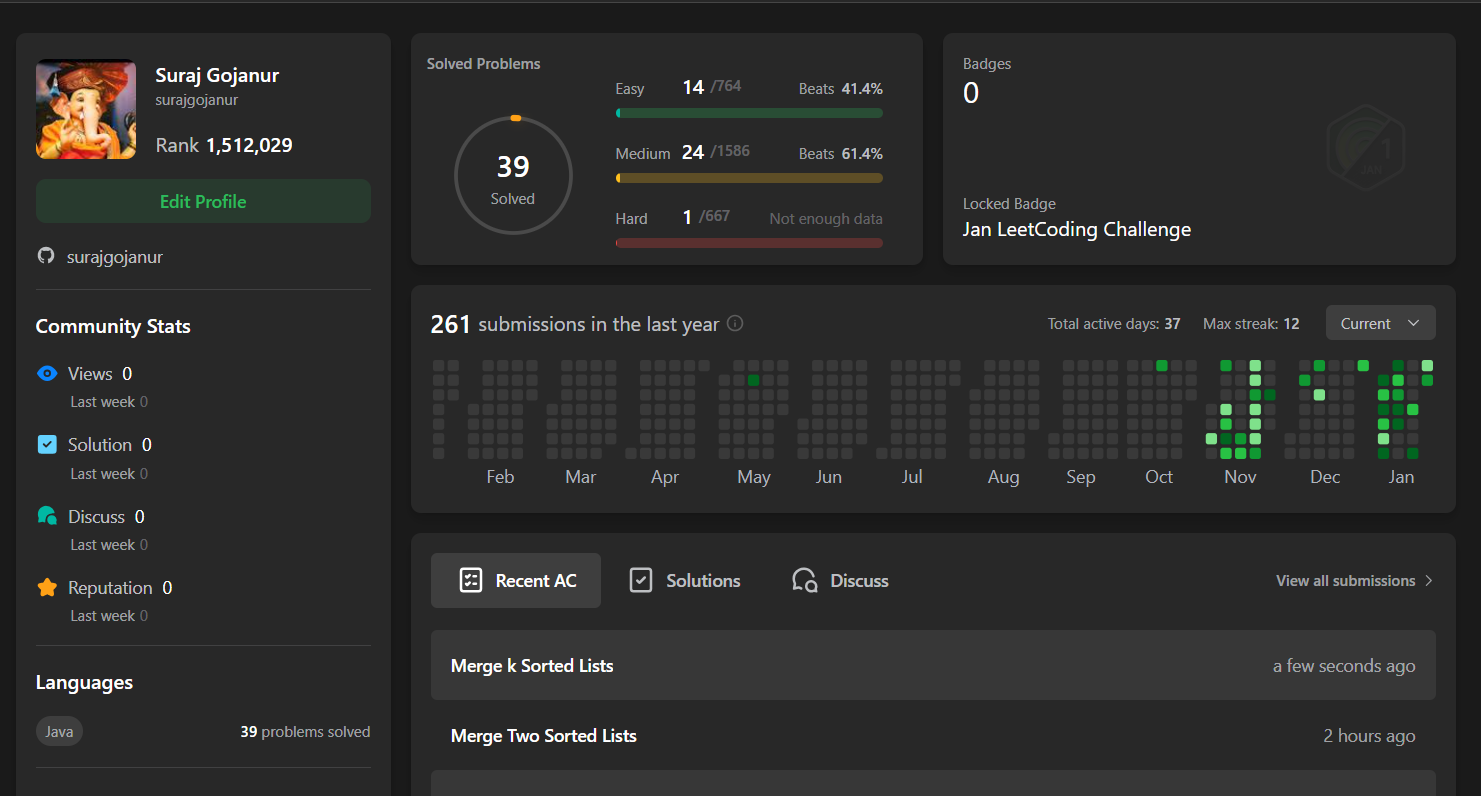Open the Current year dropdown
Image resolution: width=1481 pixels, height=796 pixels.
coord(1380,323)
